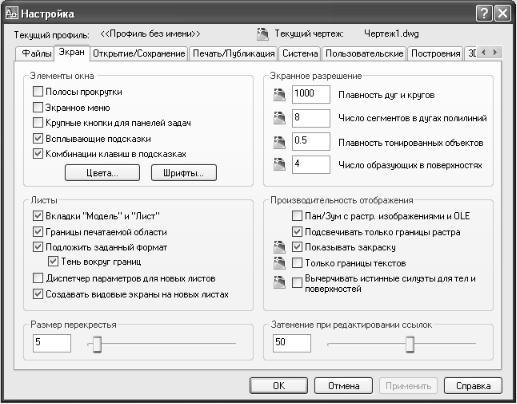This screenshot has height=404, width=517.
Task: Open the Шрифты... dialog button
Action: pos(184,173)
